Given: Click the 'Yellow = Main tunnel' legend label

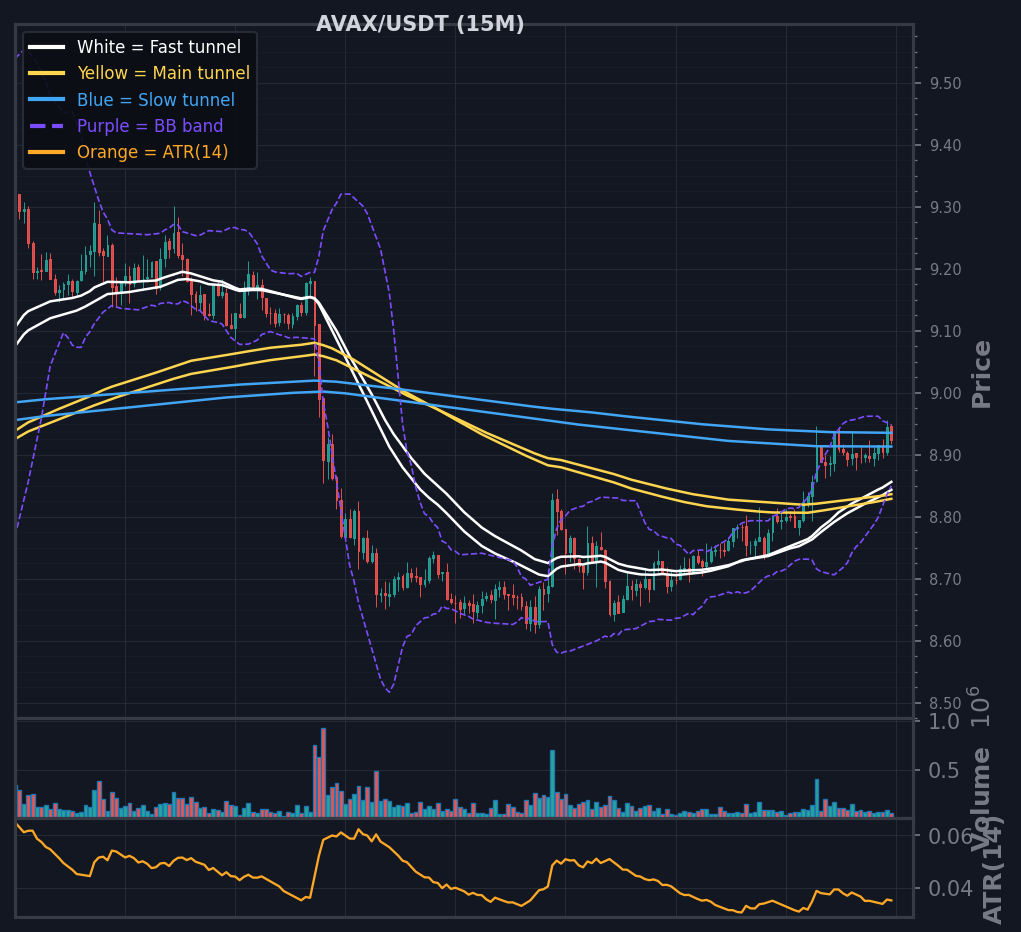Looking at the screenshot, I should 163,73.
